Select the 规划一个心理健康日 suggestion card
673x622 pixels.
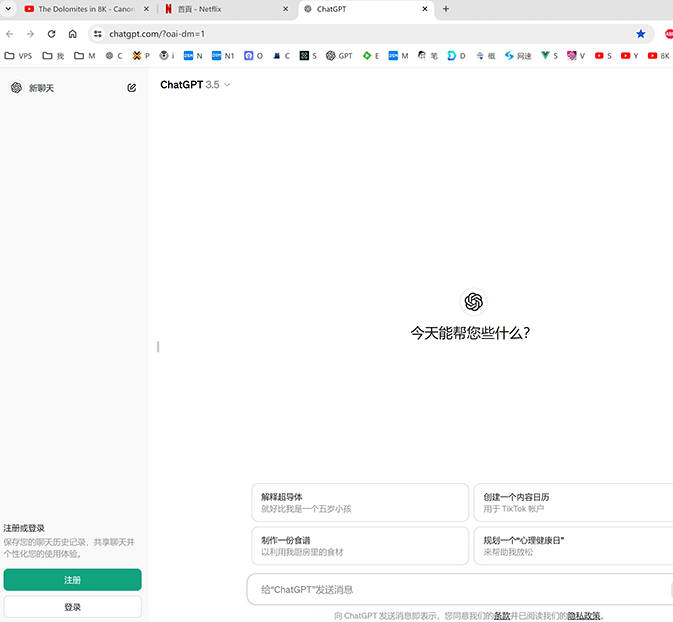[x=573, y=546]
